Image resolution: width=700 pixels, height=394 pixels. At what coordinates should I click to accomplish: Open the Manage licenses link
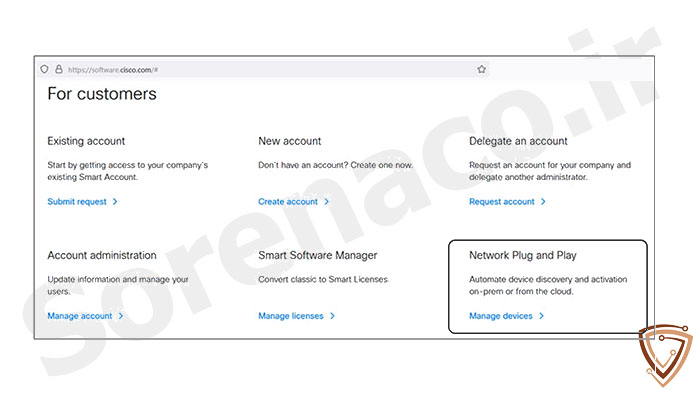(291, 316)
